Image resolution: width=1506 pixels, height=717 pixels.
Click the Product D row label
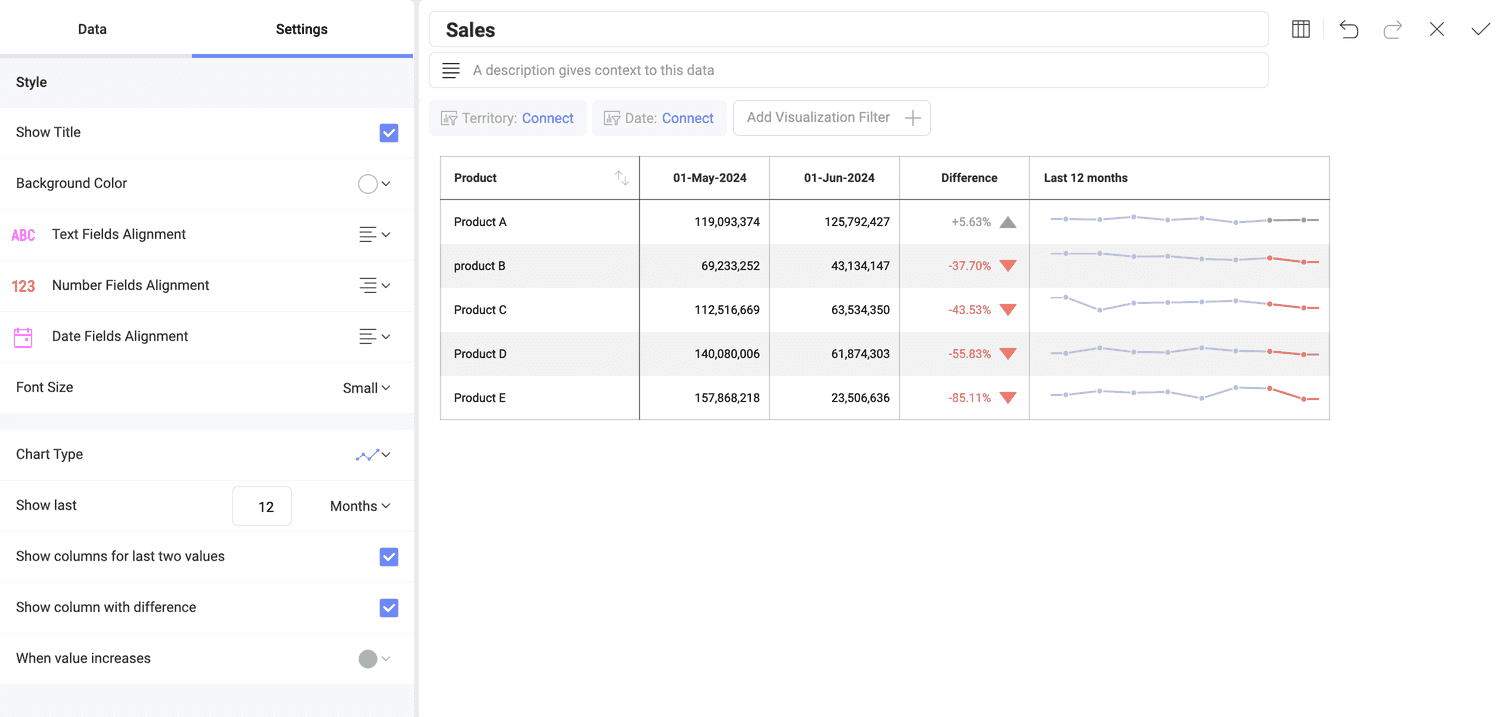[480, 354]
